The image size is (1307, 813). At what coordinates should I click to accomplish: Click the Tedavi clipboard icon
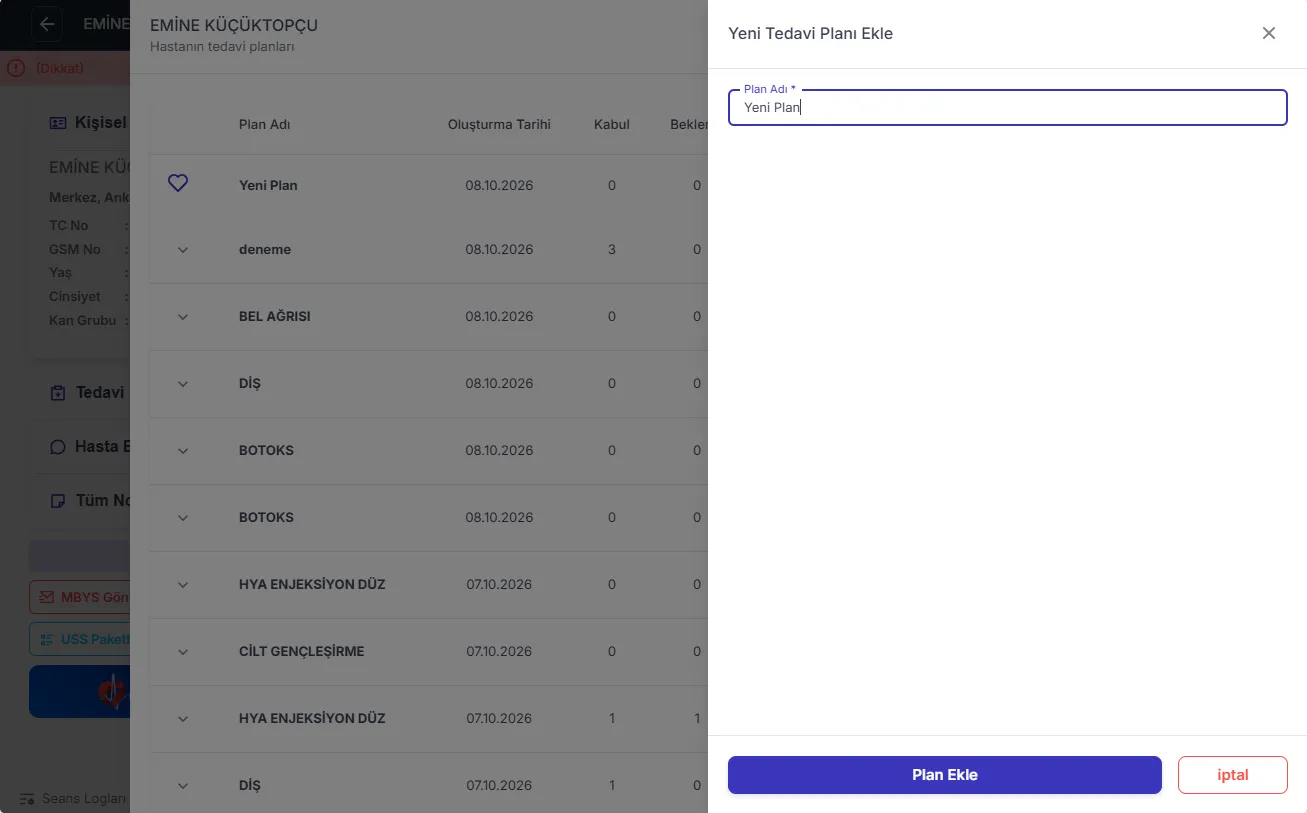tap(58, 393)
